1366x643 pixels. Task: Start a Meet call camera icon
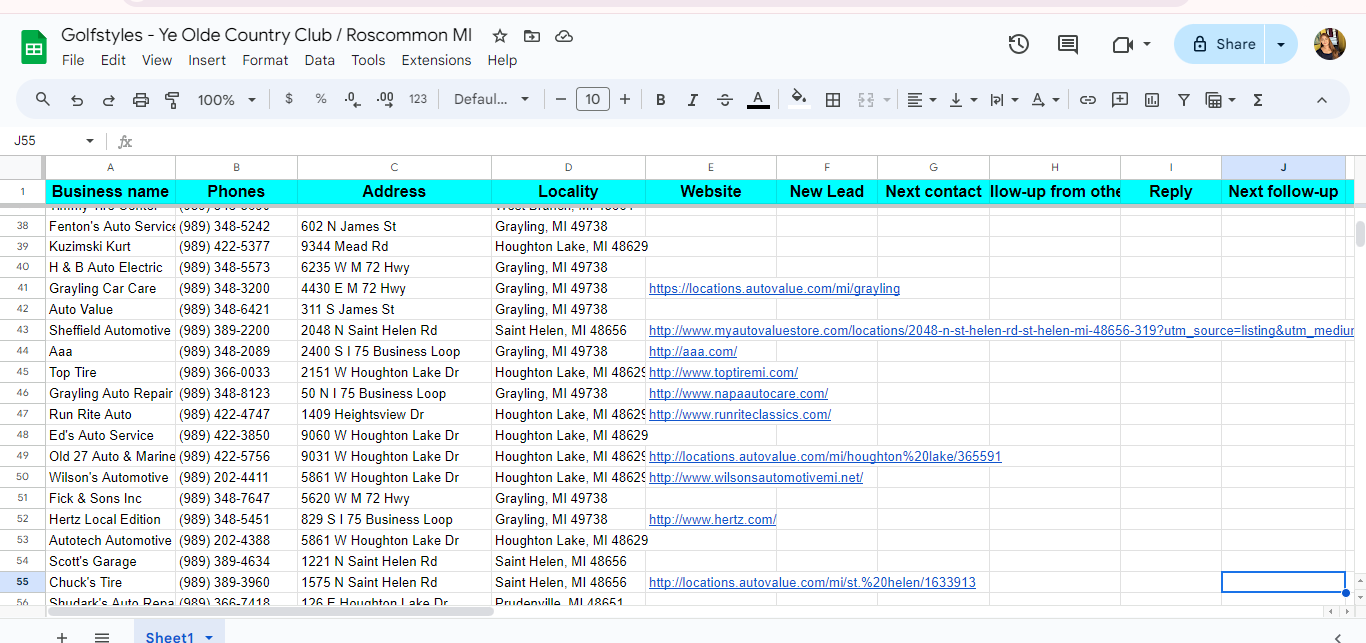[x=1122, y=44]
